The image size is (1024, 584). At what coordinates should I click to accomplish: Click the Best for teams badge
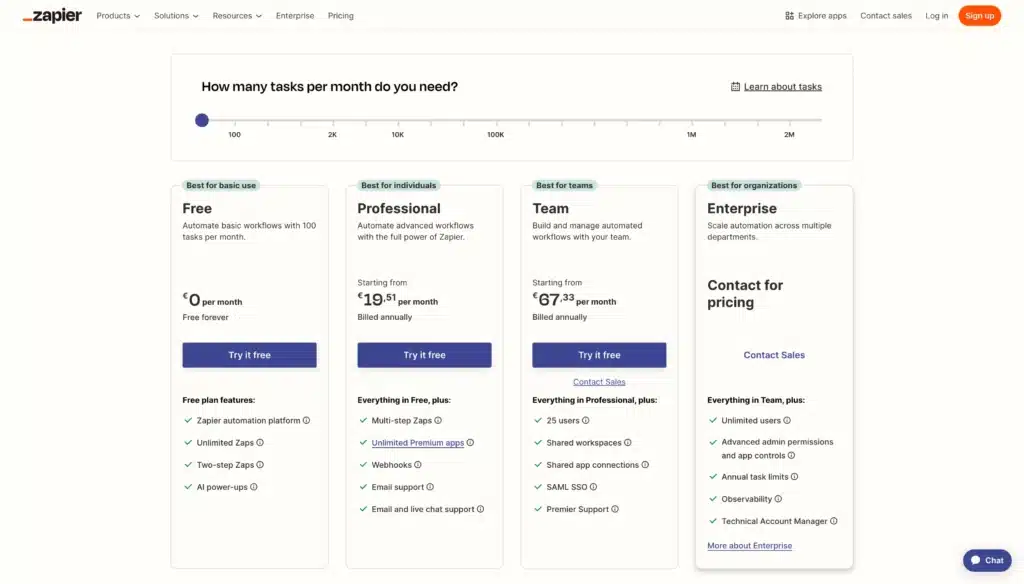[564, 186]
